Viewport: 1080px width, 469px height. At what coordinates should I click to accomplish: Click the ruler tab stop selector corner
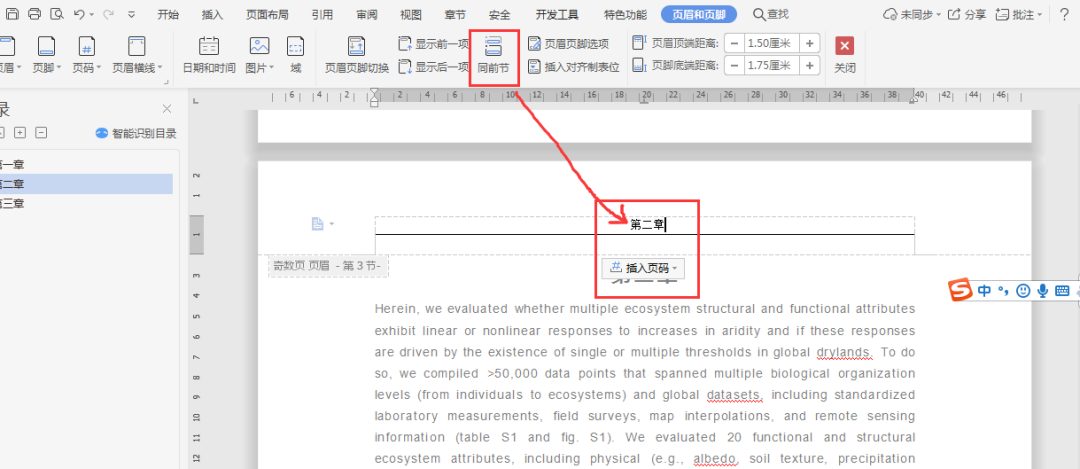[x=196, y=101]
